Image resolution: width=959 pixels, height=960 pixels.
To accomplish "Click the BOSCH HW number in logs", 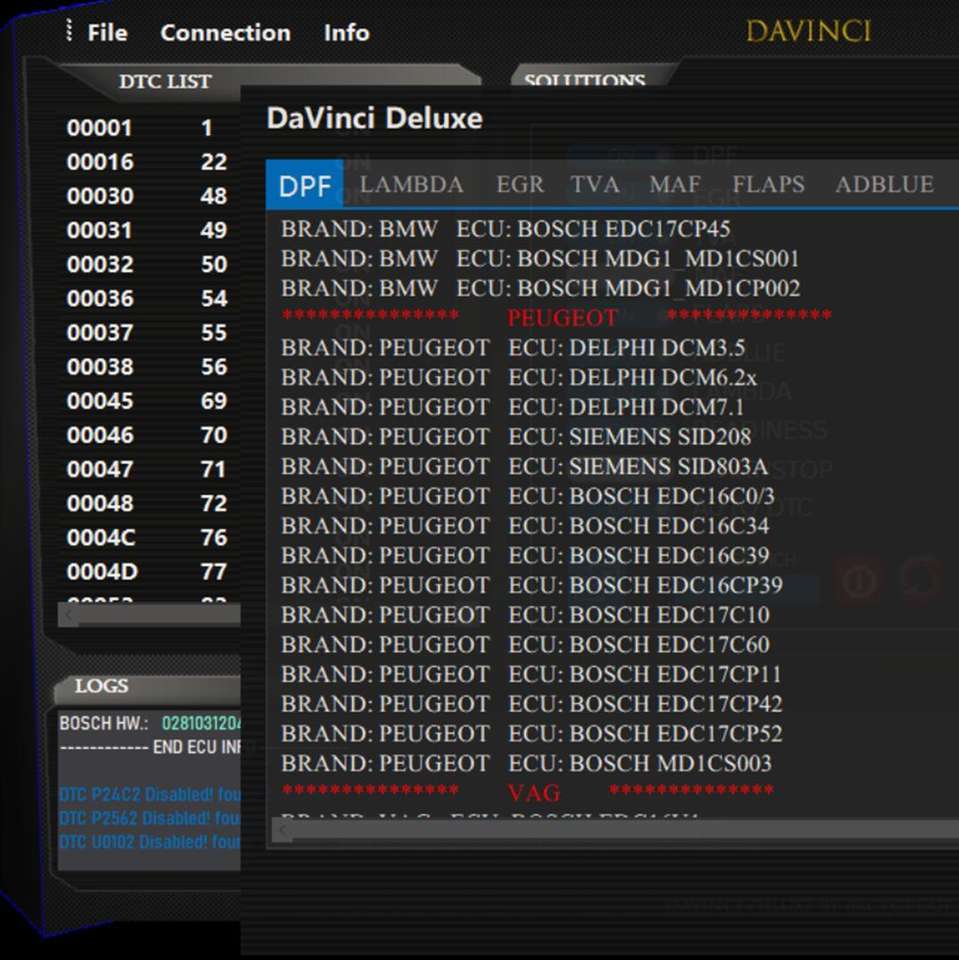I will (201, 723).
